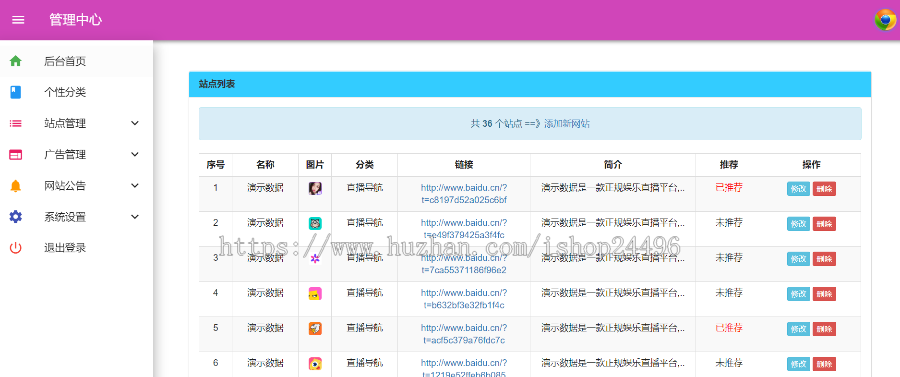This screenshot has width=900, height=377.
Task: Expand the 网站公告 chevron
Action: 135,185
